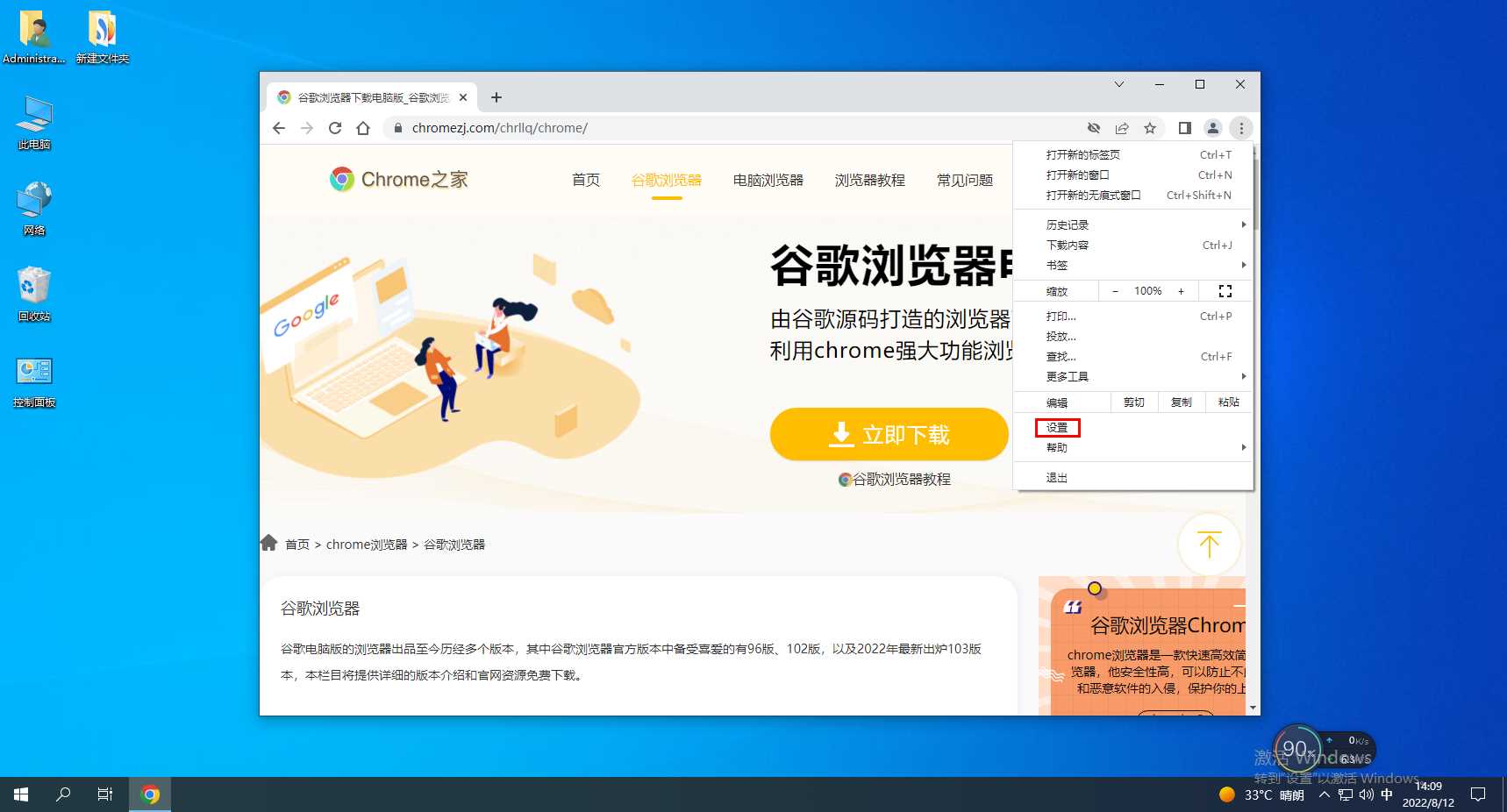Open the side panel icon
Viewport: 1507px width, 812px height.
coord(1184,128)
